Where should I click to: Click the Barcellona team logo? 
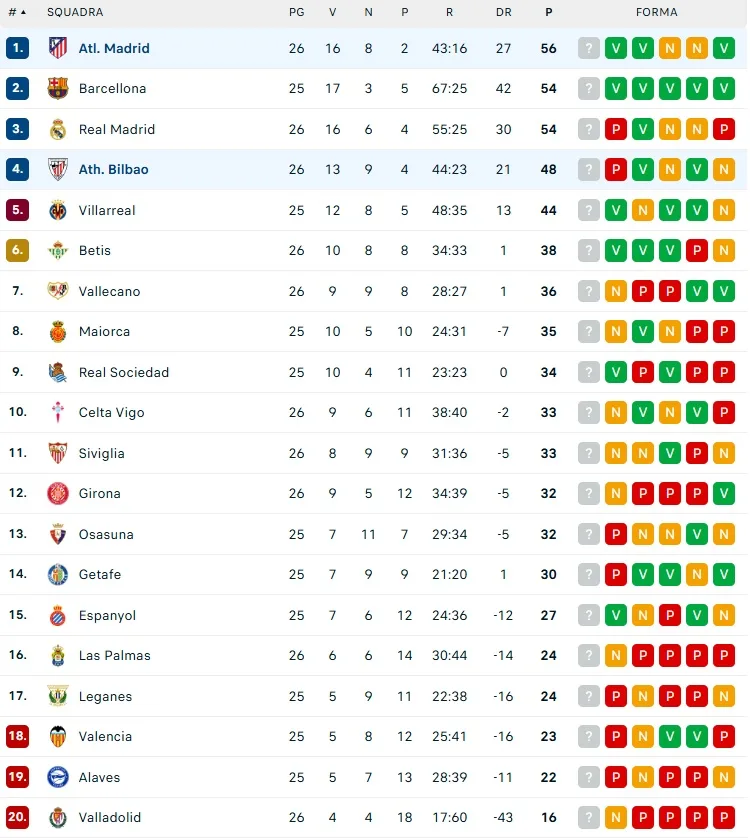click(58, 88)
